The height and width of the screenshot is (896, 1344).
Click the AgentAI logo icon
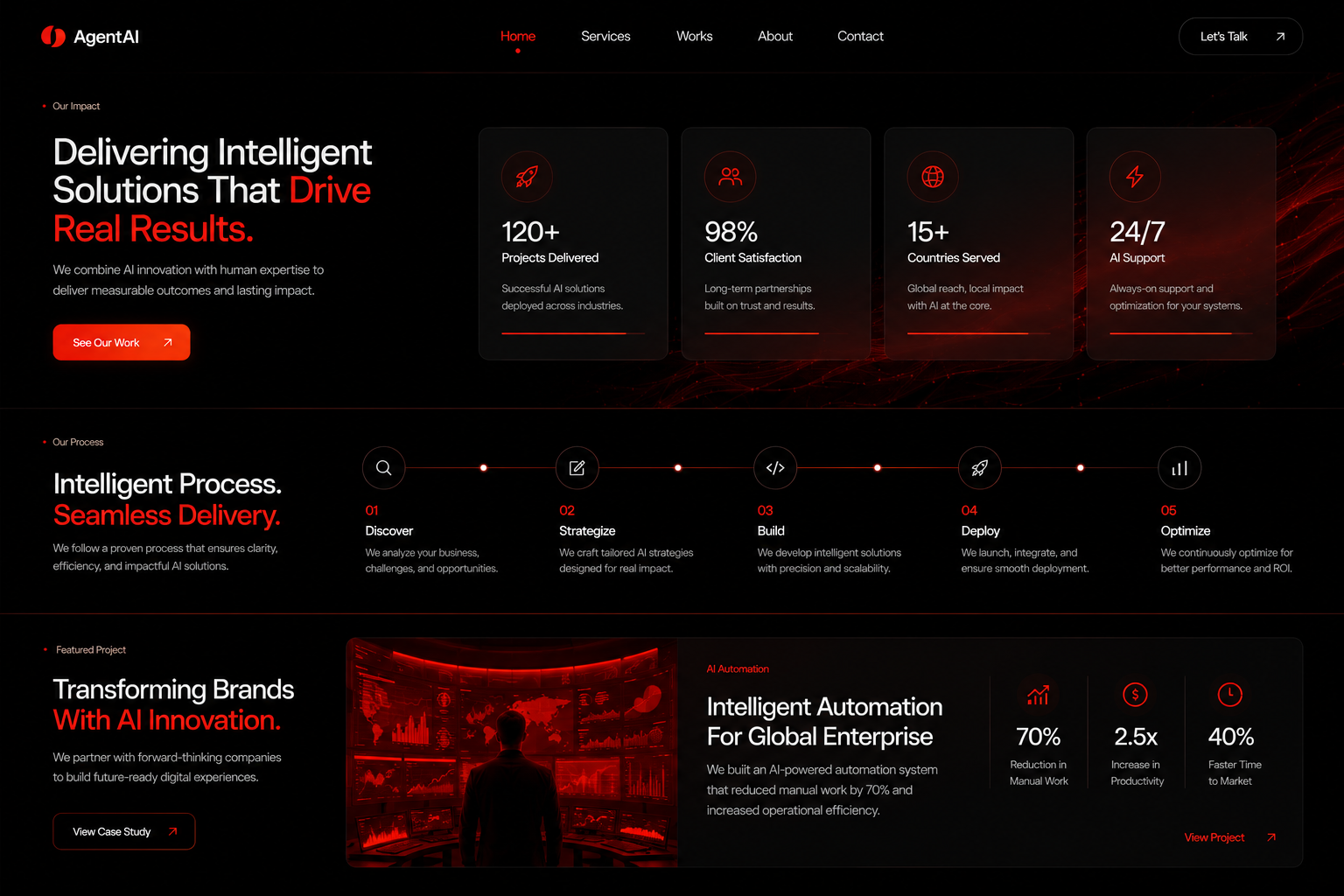coord(53,36)
